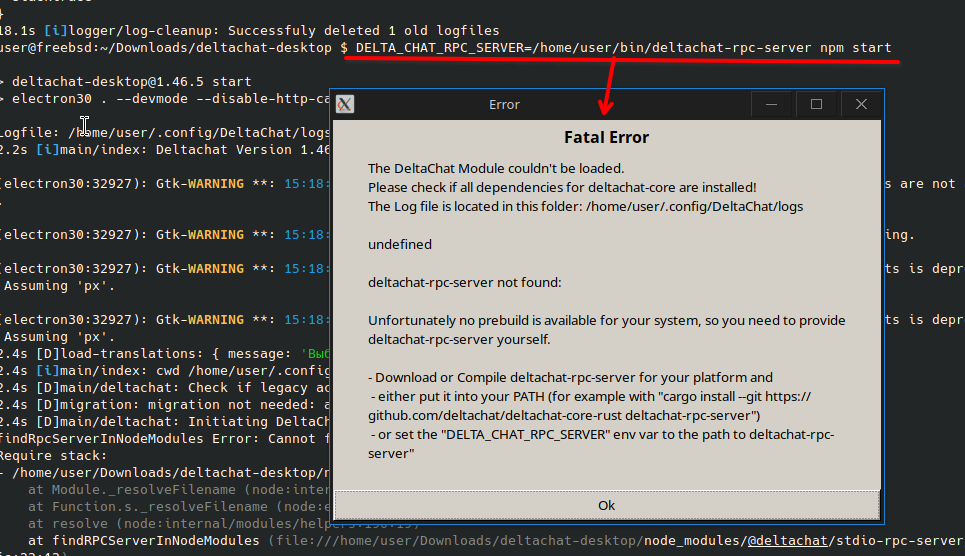Click the 'Require stack:' terminal line
Screen dimensions: 965x556
(54, 456)
